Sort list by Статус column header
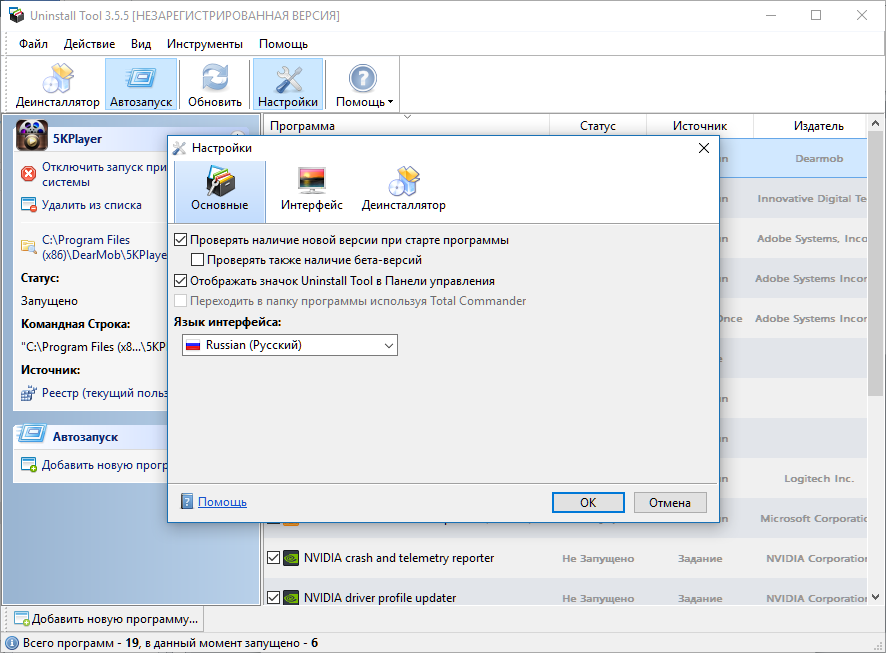The image size is (886, 653). (x=597, y=126)
